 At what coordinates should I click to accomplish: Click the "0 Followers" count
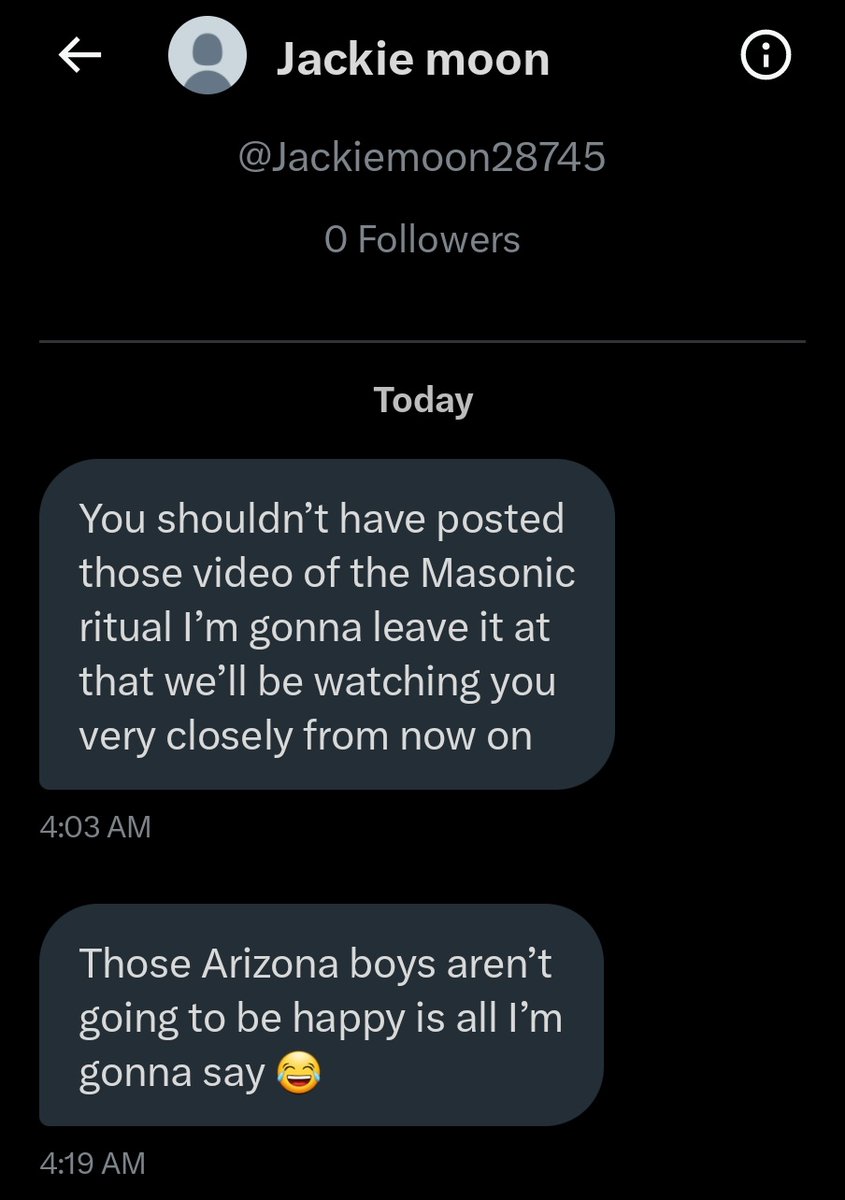[x=422, y=240]
